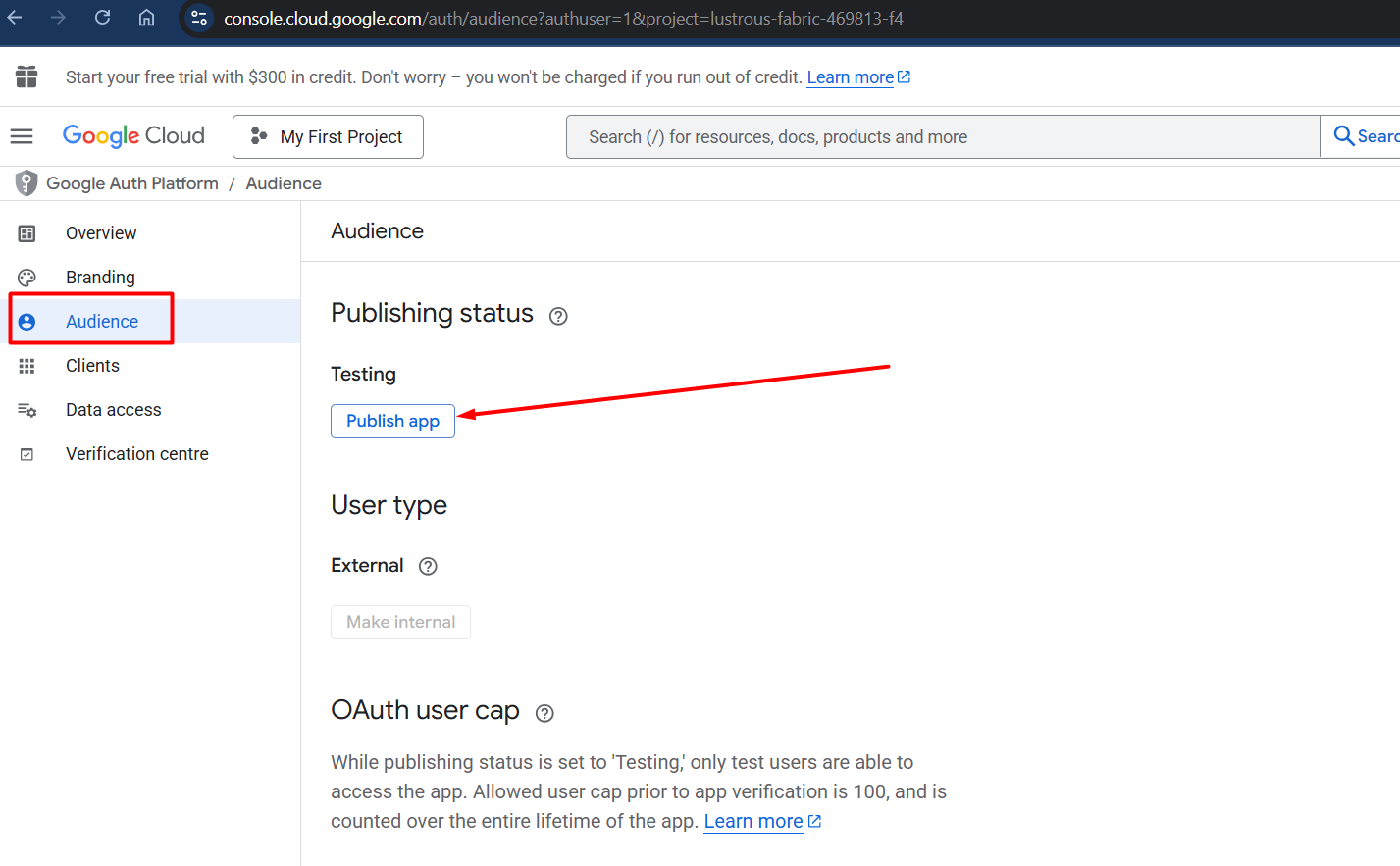The height and width of the screenshot is (866, 1400).
Task: Focus the resource search field
Action: click(x=943, y=136)
